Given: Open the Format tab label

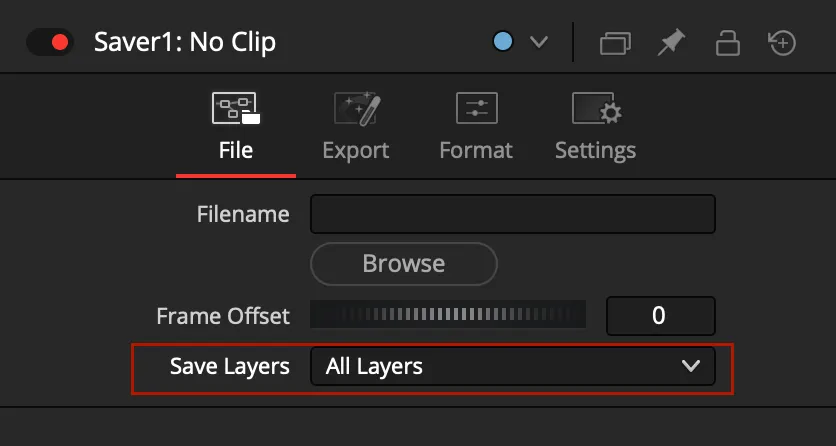Looking at the screenshot, I should (x=476, y=150).
